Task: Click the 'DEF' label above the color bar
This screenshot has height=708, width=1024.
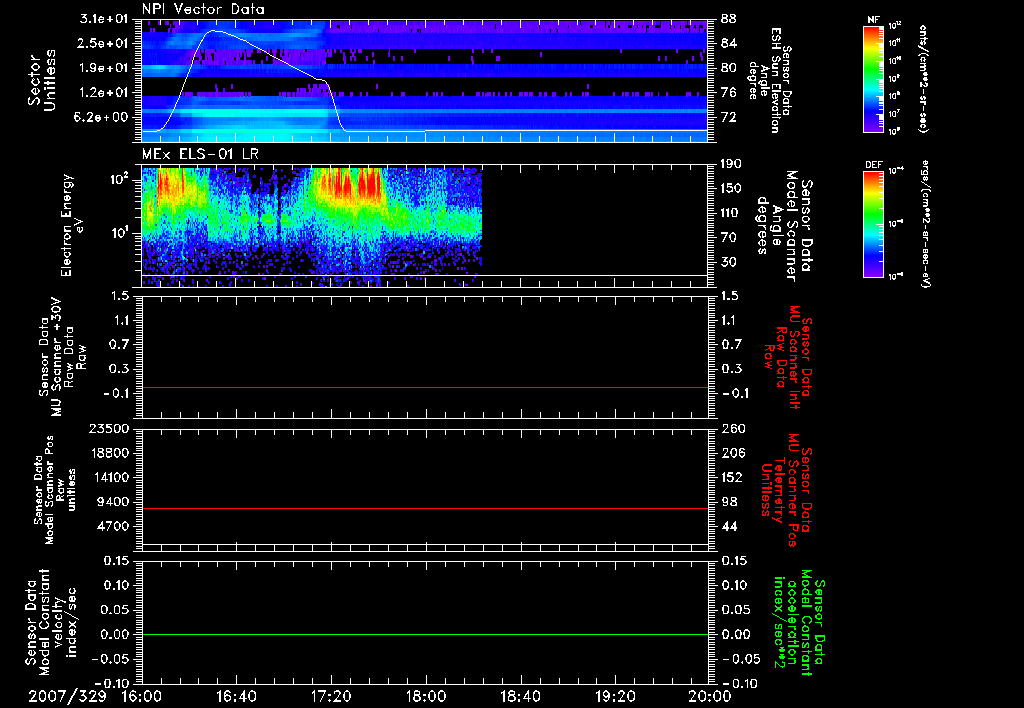Action: [x=874, y=165]
